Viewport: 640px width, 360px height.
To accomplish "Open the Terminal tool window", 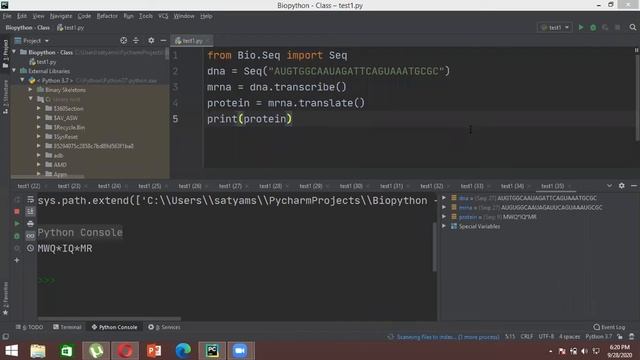I will [67, 327].
